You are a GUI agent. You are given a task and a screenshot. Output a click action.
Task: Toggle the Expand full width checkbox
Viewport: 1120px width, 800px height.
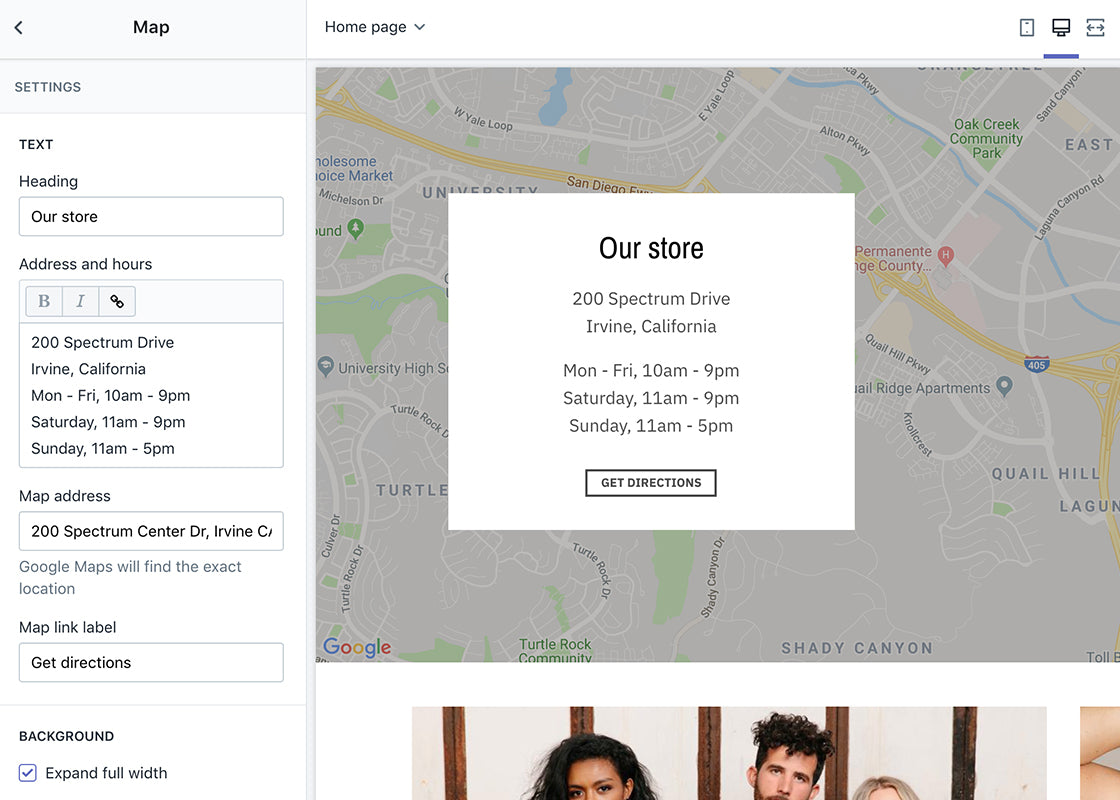(x=28, y=773)
